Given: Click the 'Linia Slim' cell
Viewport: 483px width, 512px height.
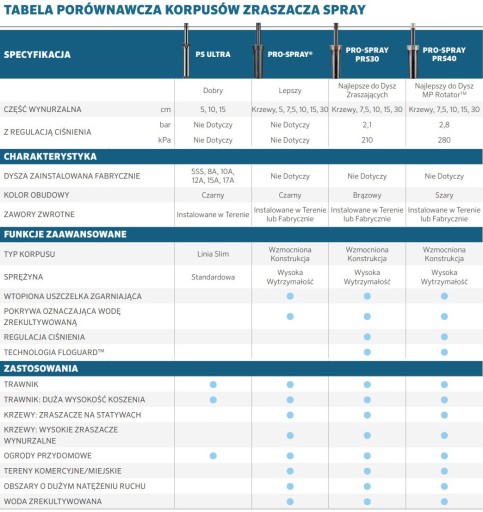Looking at the screenshot, I should [213, 254].
